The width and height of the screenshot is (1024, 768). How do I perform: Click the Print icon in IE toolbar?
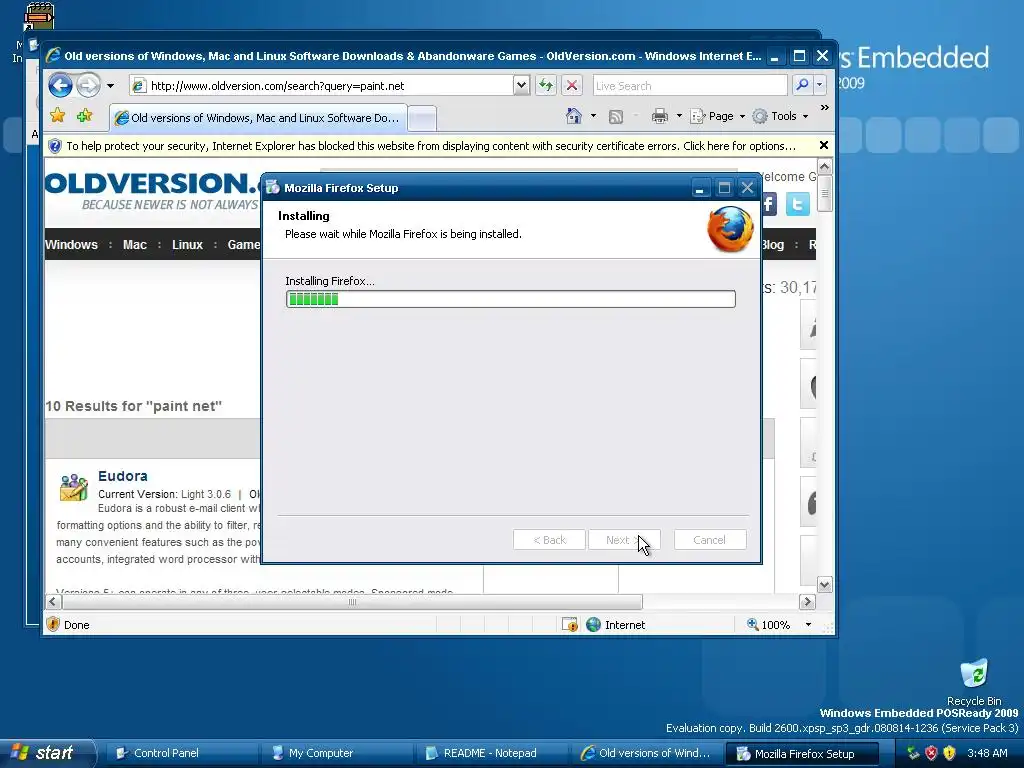[660, 116]
